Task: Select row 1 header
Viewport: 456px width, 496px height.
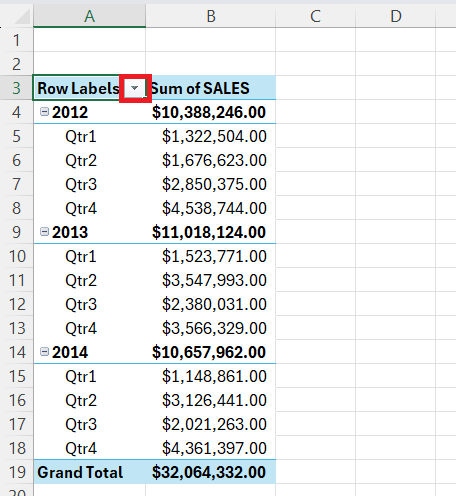Action: point(16,40)
